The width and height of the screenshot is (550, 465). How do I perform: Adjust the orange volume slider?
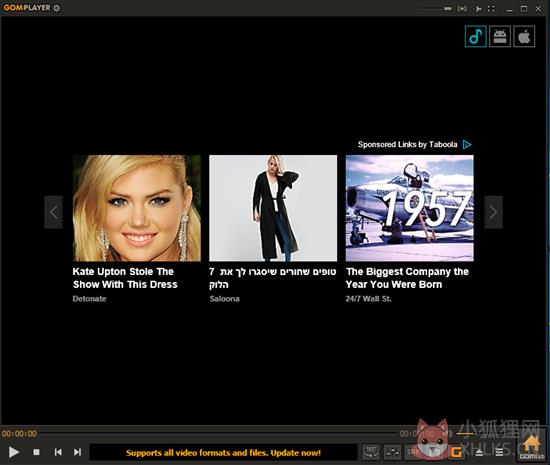click(x=465, y=434)
